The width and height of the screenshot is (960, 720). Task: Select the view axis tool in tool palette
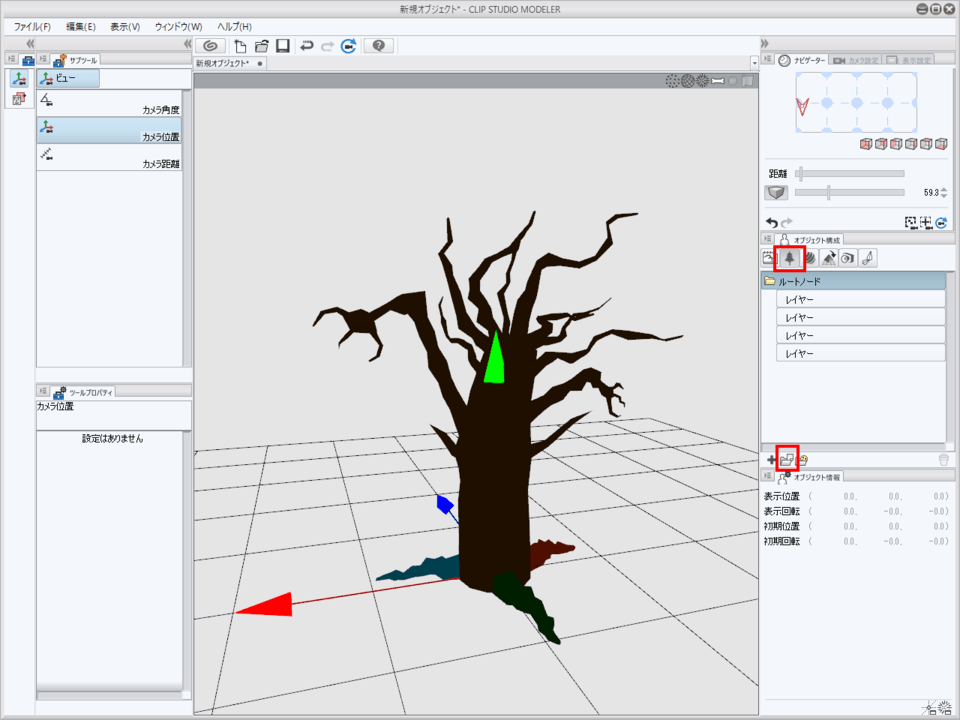click(x=20, y=78)
